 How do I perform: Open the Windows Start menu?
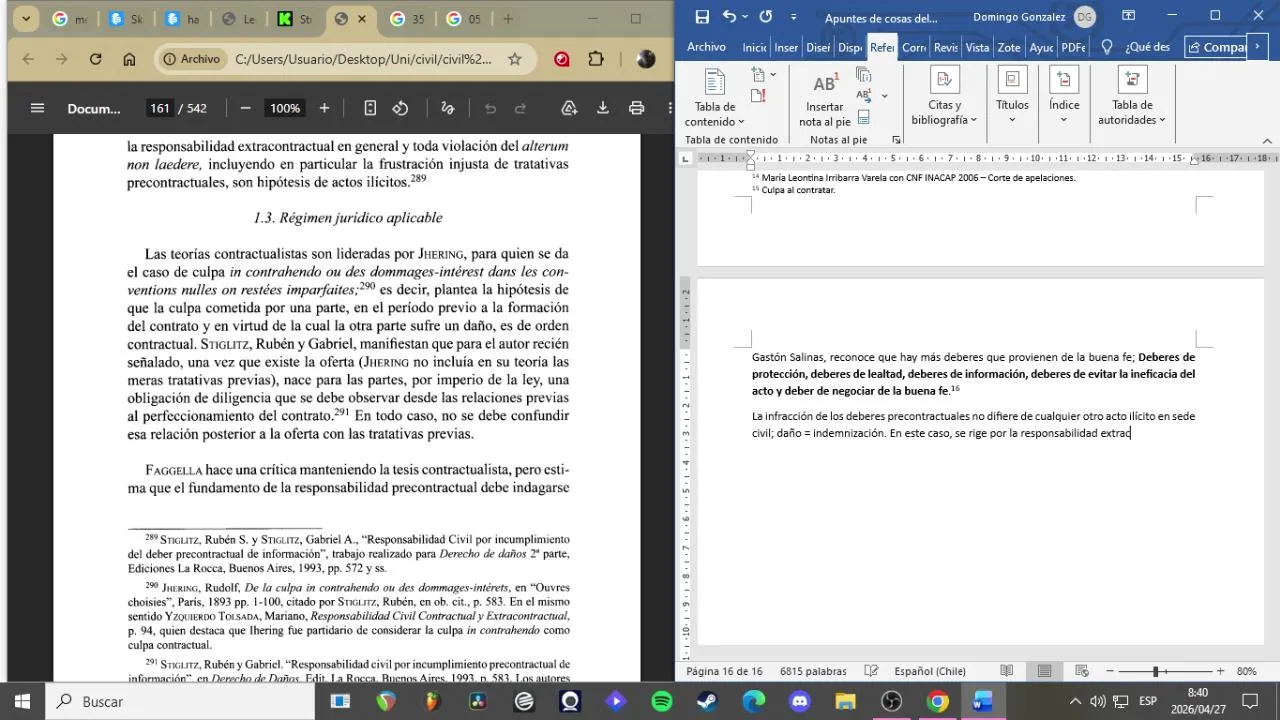coord(22,701)
